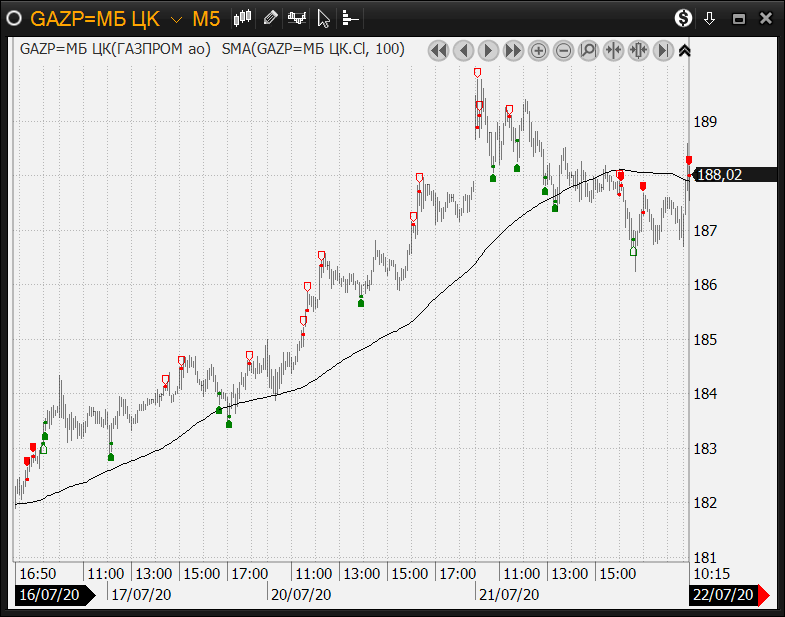Image resolution: width=785 pixels, height=617 pixels.
Task: Open the M5 timeframe selector
Action: tap(206, 18)
